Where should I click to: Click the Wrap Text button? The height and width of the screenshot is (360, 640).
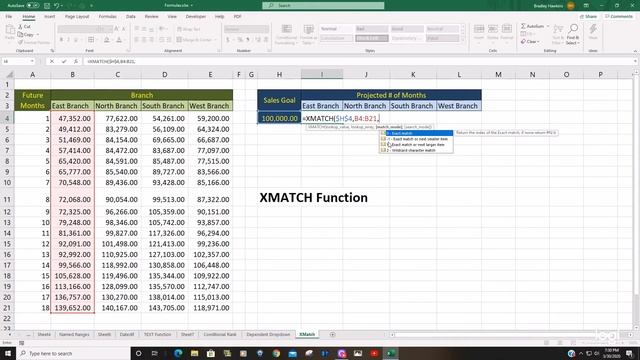point(189,29)
